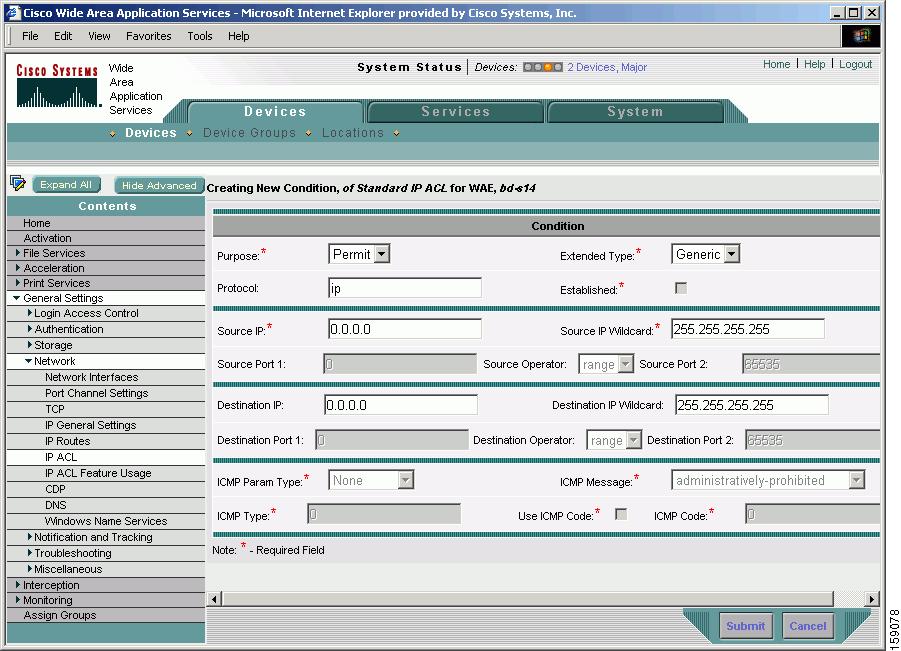Switch to the Services tab
This screenshot has width=901, height=651.
tap(456, 111)
